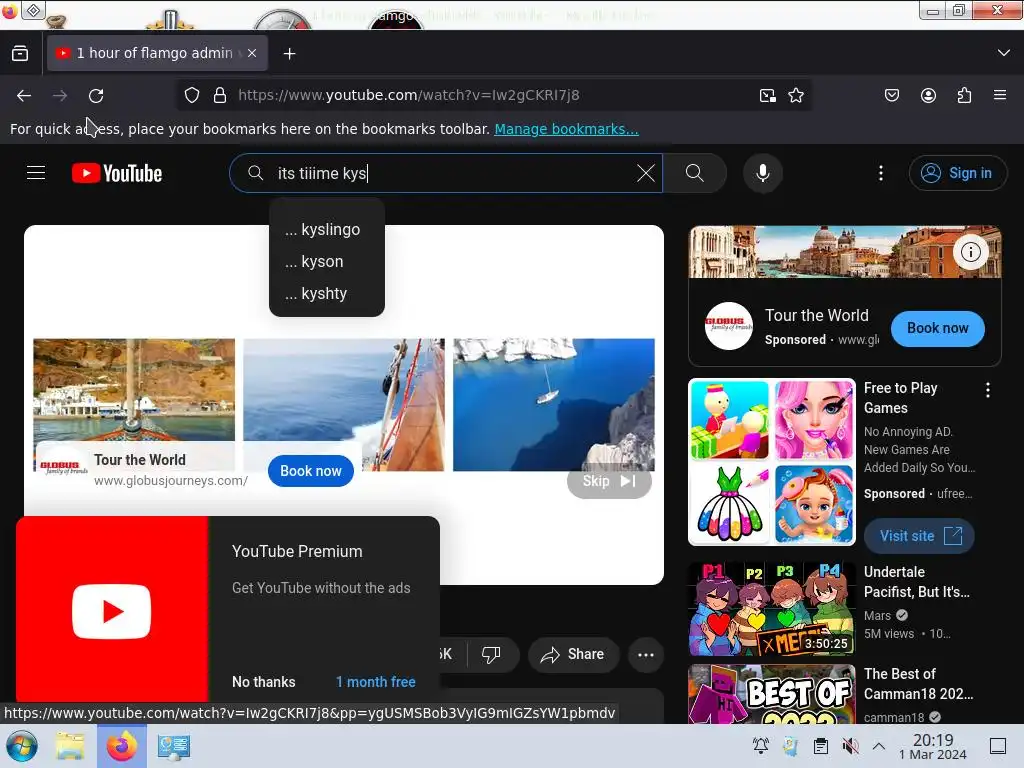Open the taskbar clock and date
This screenshot has width=1024, height=768.
coord(933,746)
